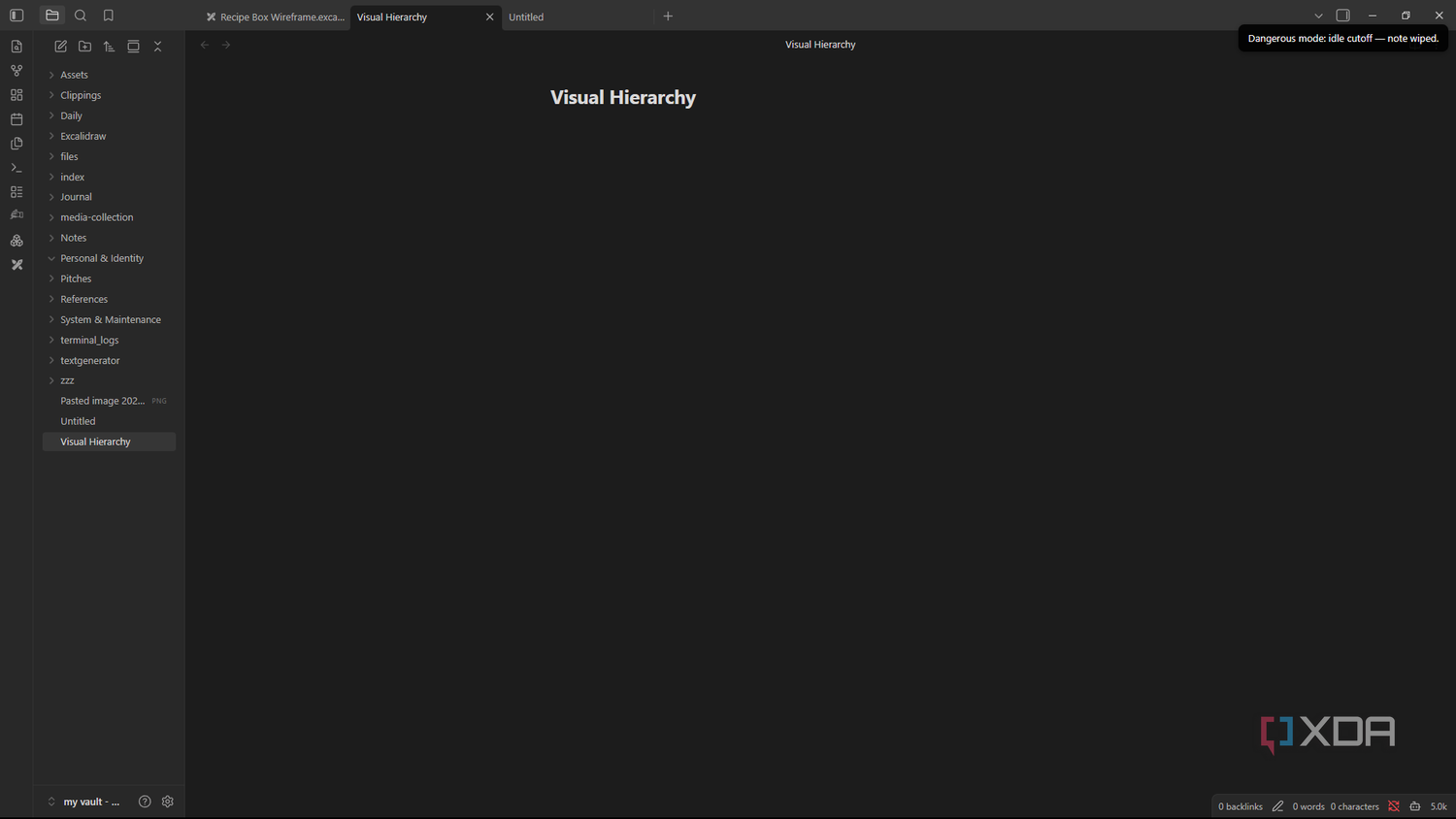Click the stacked cubes ribbon icon

17,241
